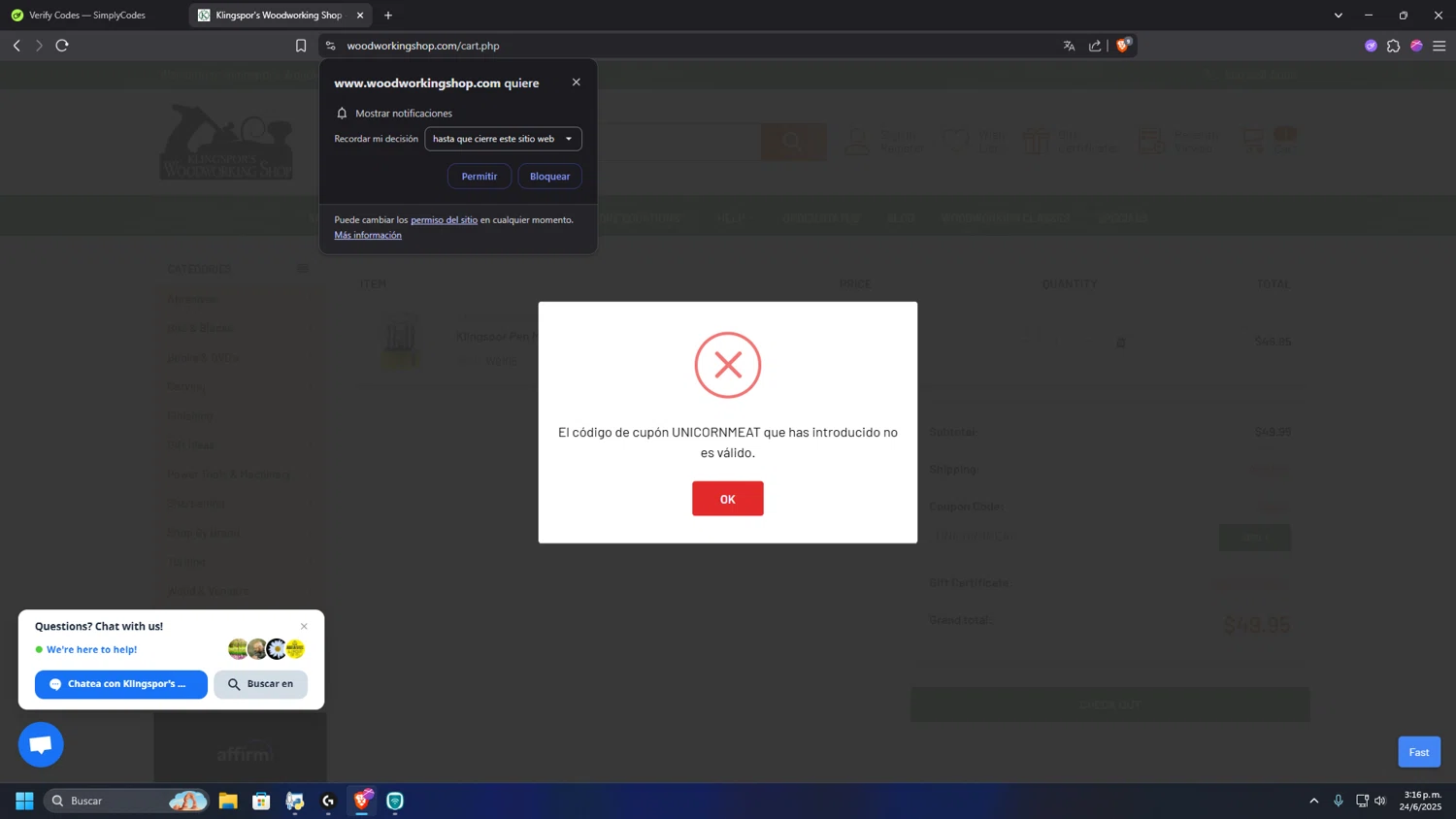
Task: Click Chatea con Klingspor's button
Action: coord(121,684)
